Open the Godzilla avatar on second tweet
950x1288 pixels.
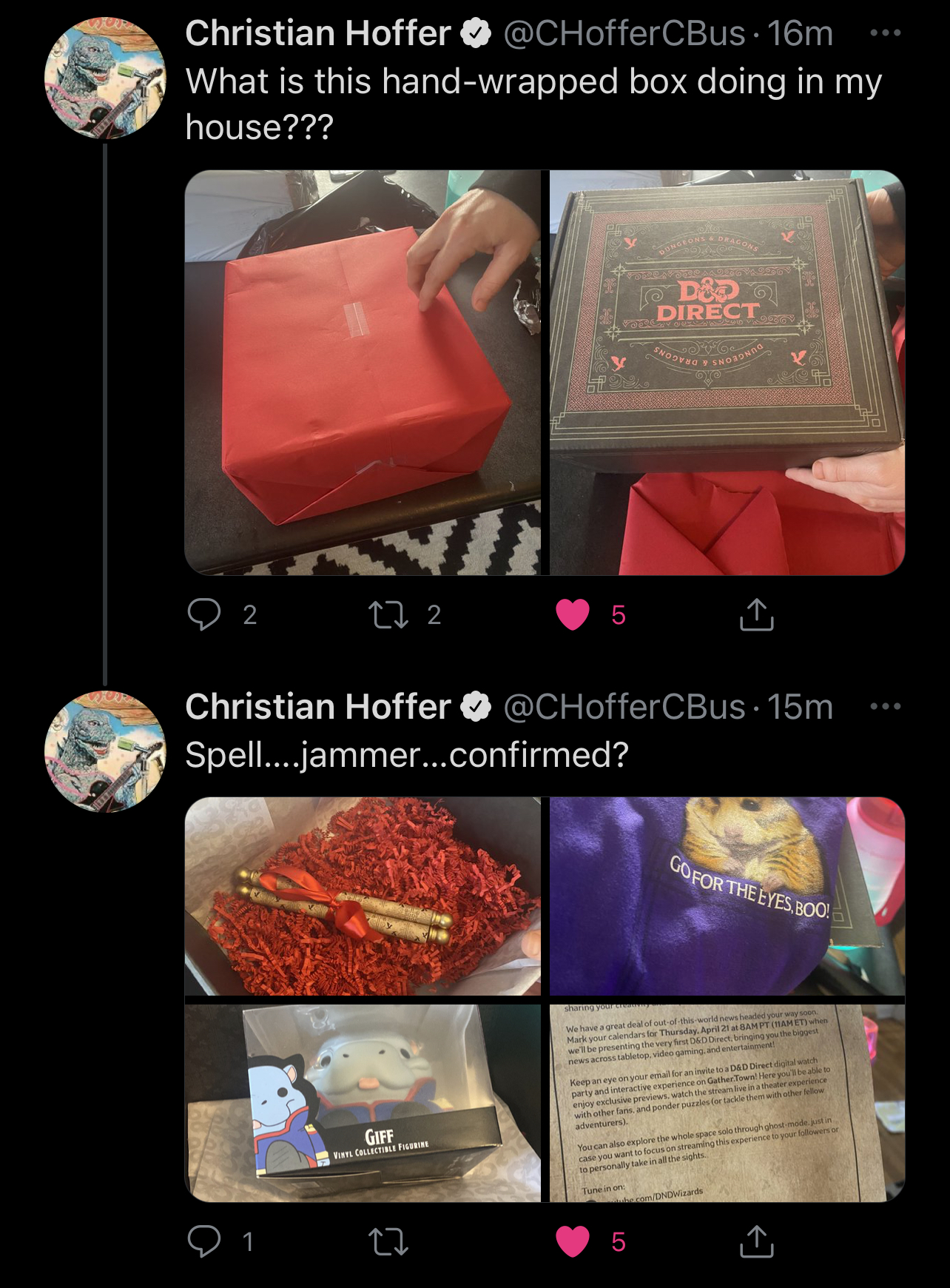tap(105, 751)
